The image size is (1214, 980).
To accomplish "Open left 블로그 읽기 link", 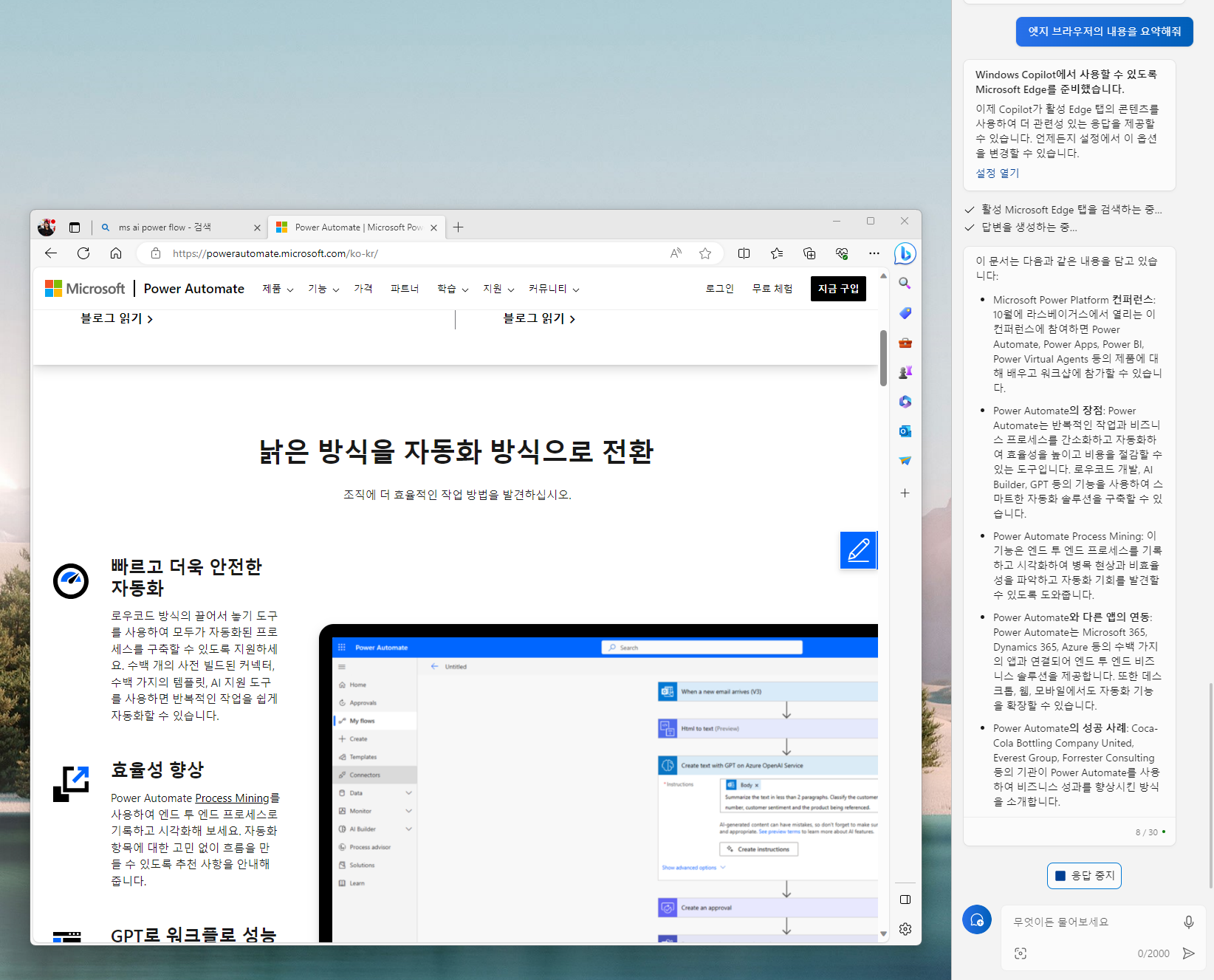I will [117, 318].
